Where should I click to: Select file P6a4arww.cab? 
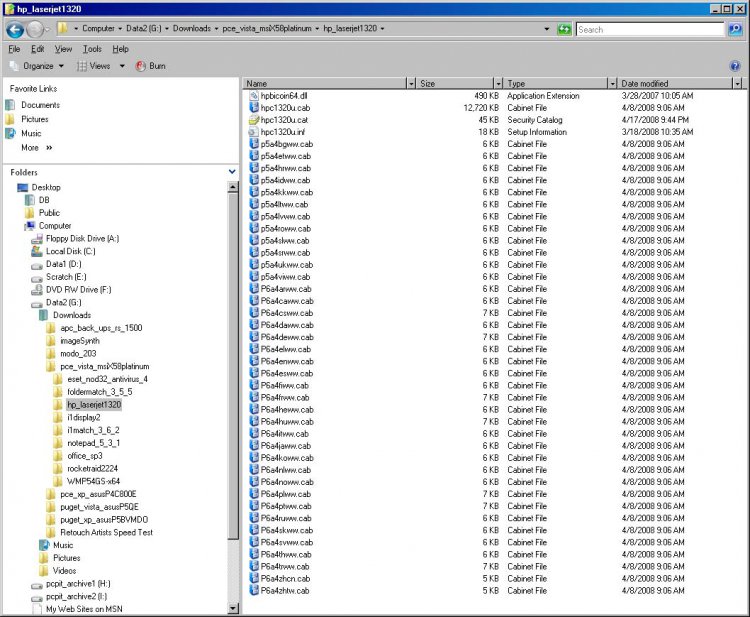click(286, 289)
